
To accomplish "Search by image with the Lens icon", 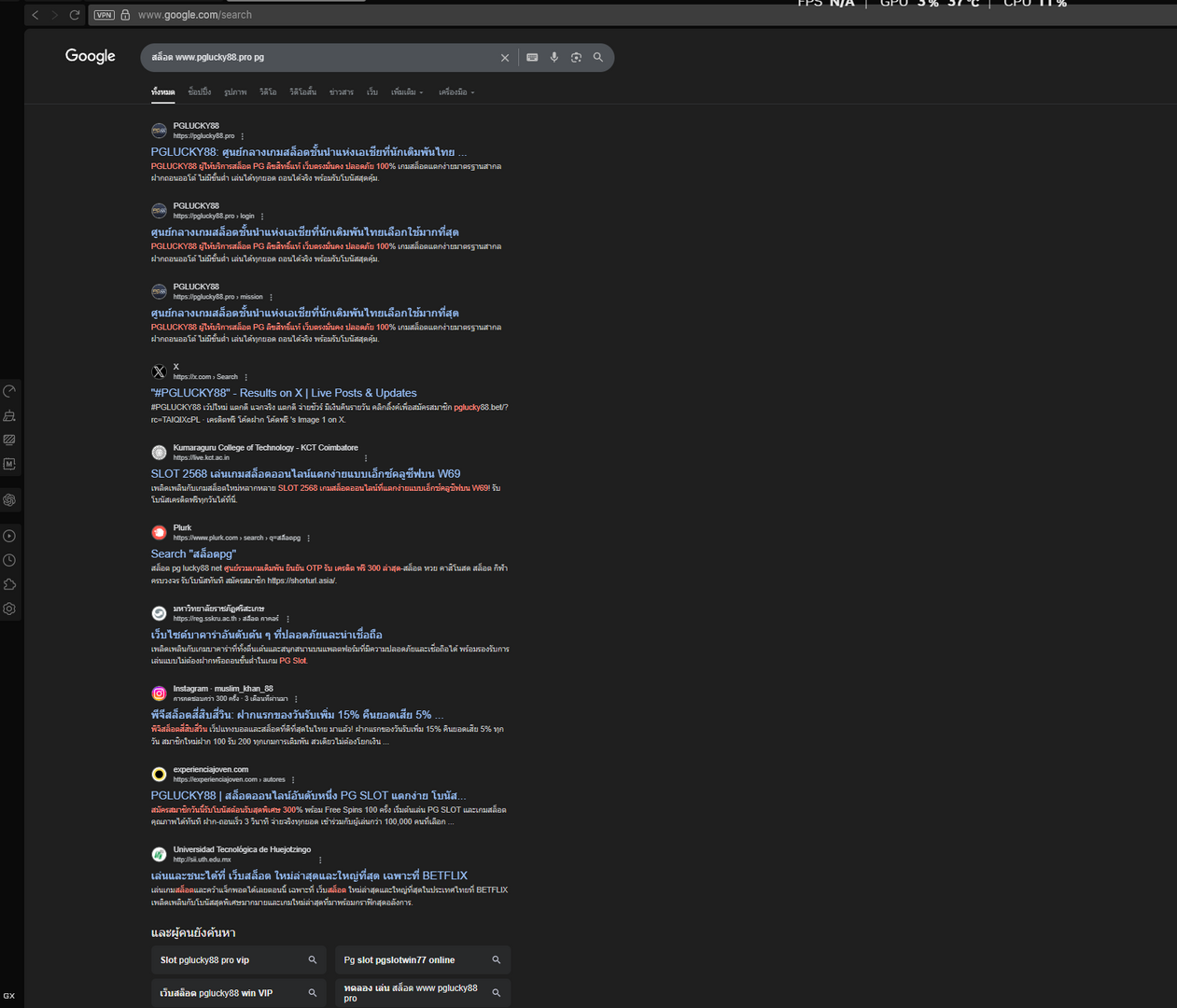I will click(576, 58).
